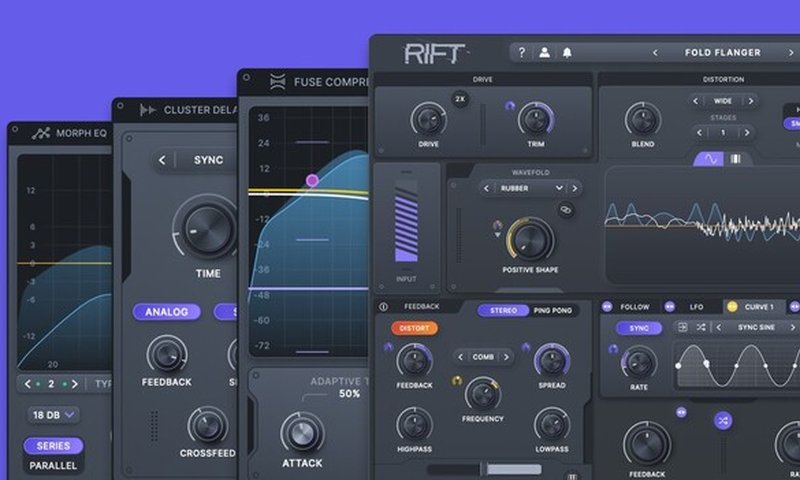Click the randomize icon beside Sync Sine
The height and width of the screenshot is (480, 800).
click(700, 328)
